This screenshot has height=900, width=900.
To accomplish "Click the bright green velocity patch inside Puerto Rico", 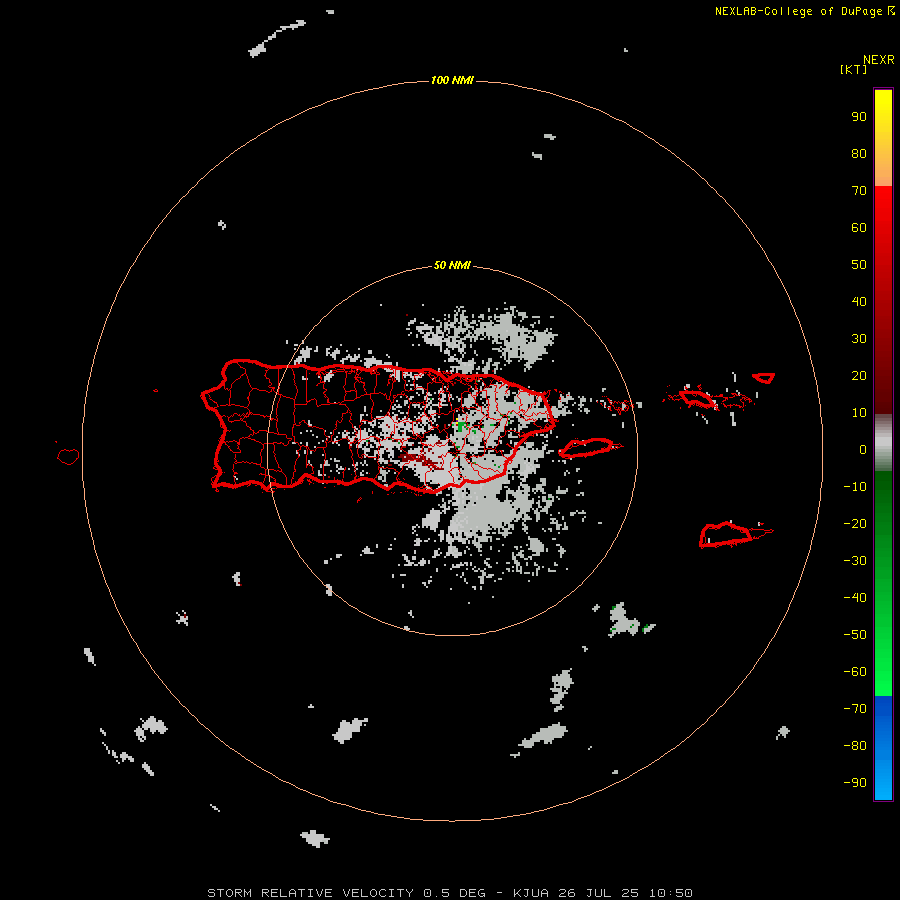I will pyautogui.click(x=460, y=426).
